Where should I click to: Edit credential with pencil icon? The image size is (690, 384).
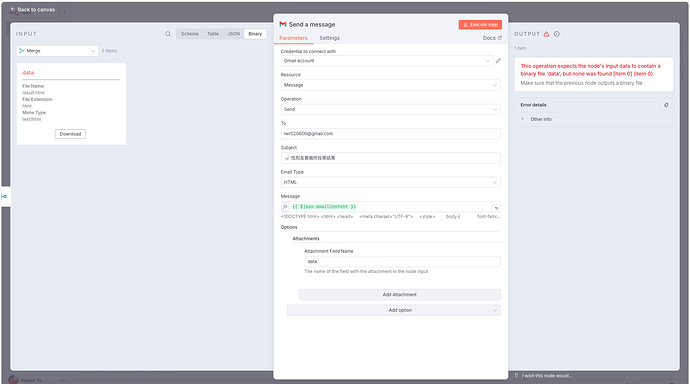click(498, 61)
